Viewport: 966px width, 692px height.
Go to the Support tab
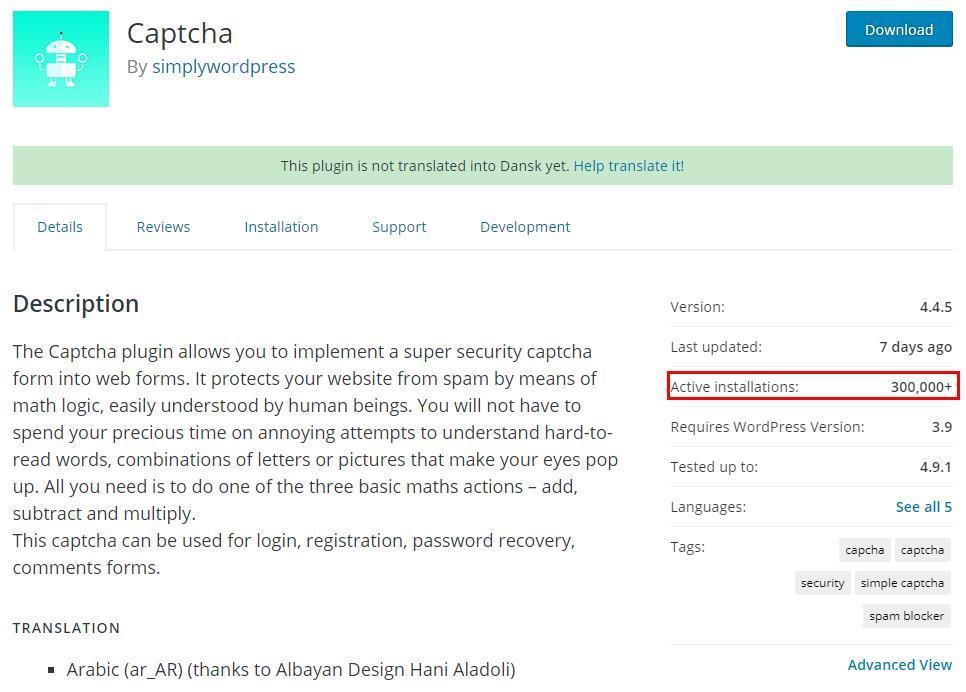coord(399,227)
